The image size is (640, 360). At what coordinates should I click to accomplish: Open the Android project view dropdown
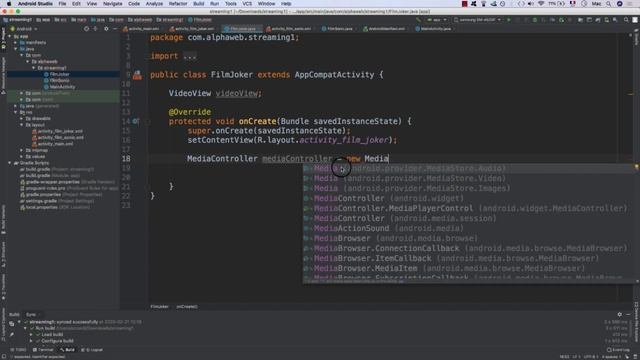point(24,29)
